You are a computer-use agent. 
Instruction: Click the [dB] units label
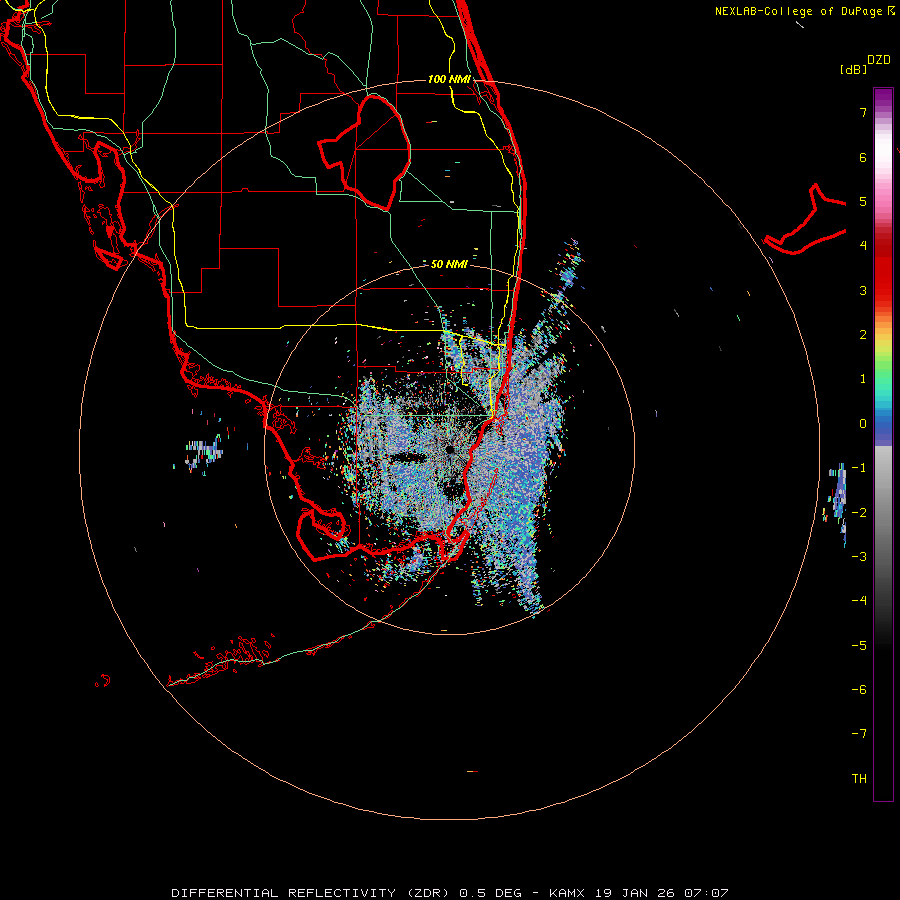point(853,69)
